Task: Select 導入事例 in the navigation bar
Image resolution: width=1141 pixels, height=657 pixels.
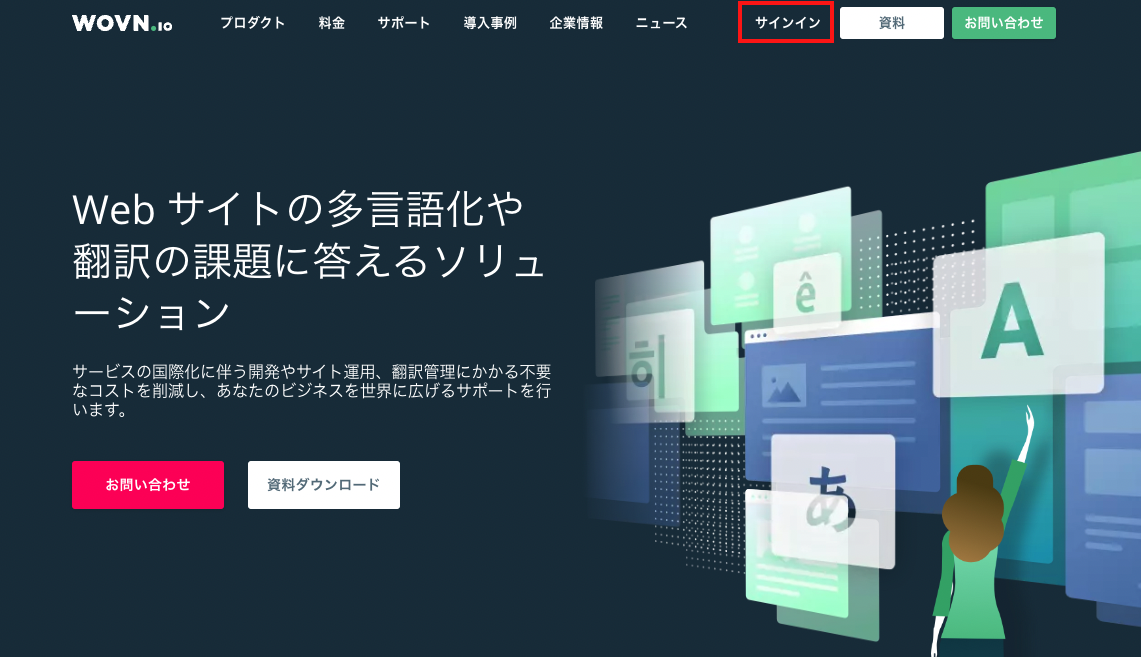Action: [x=490, y=23]
